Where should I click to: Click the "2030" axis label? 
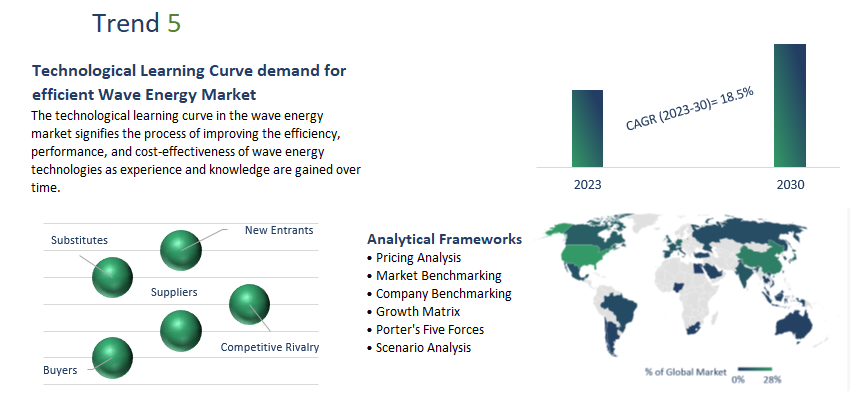[x=790, y=185]
